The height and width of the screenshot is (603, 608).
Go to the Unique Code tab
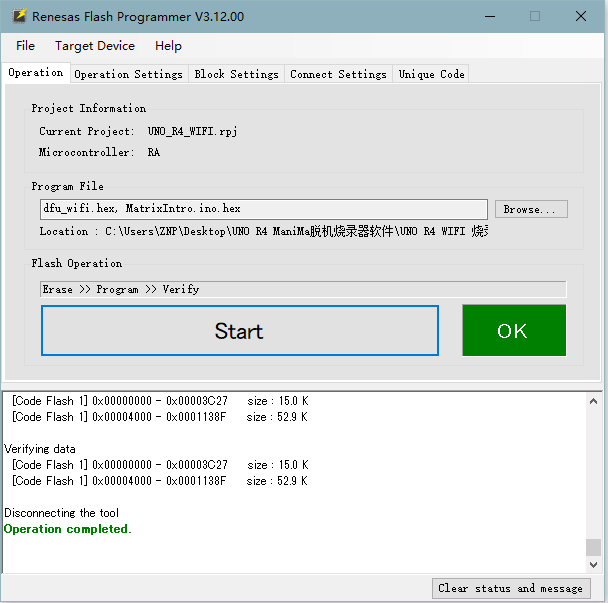pyautogui.click(x=431, y=74)
